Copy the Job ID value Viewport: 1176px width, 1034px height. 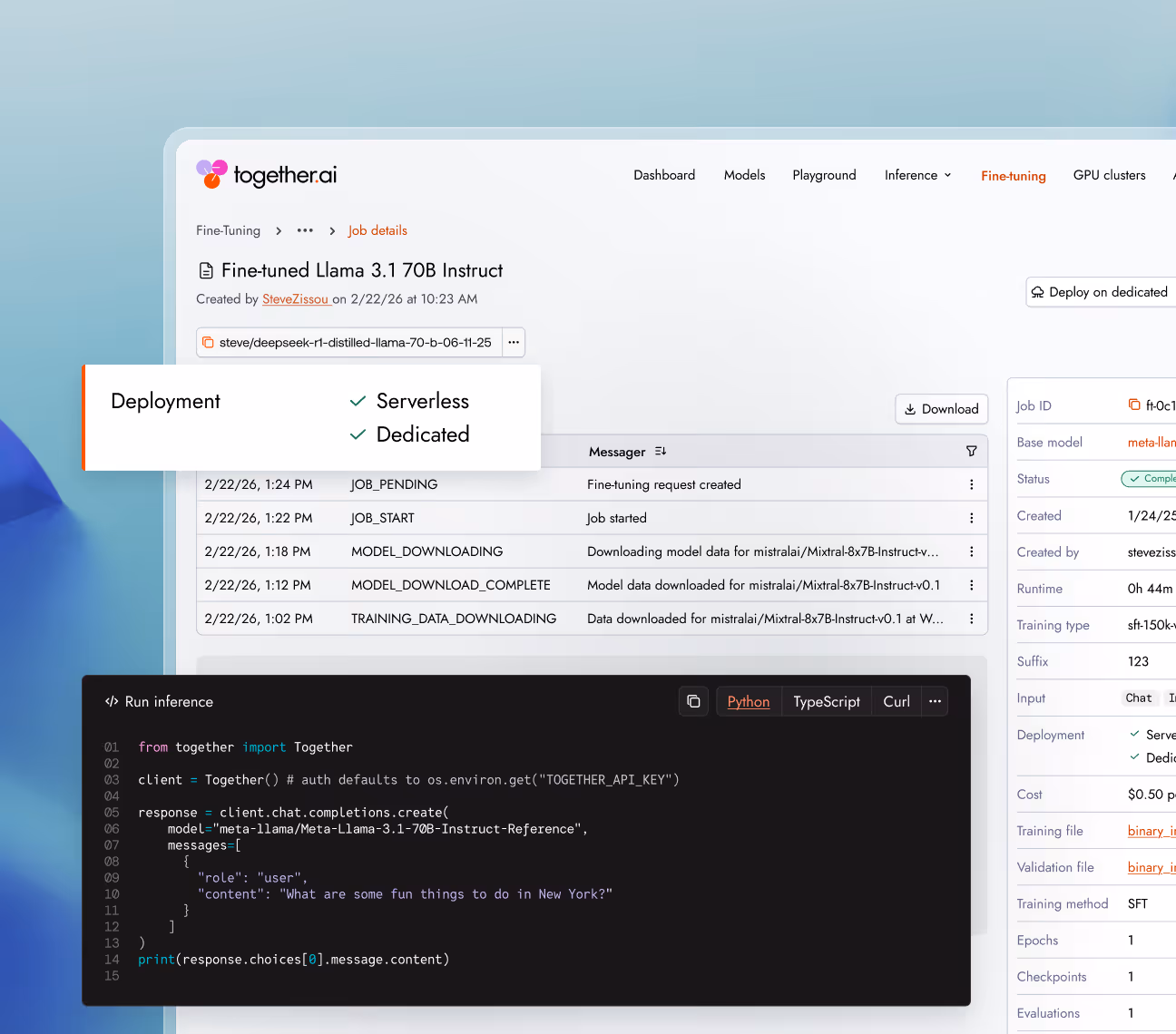[x=1134, y=405]
